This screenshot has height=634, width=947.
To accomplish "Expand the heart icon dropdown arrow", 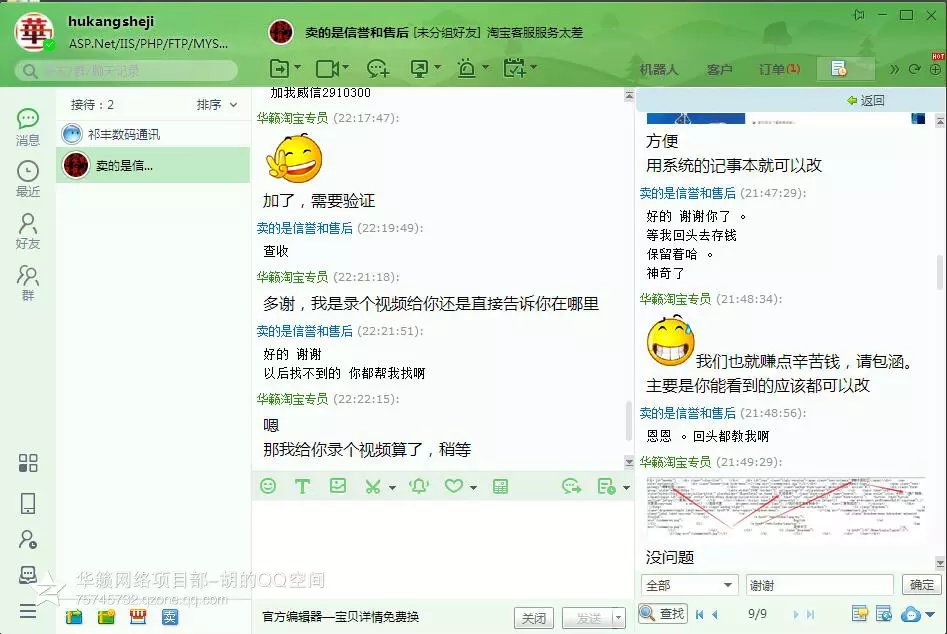I will [x=473, y=487].
